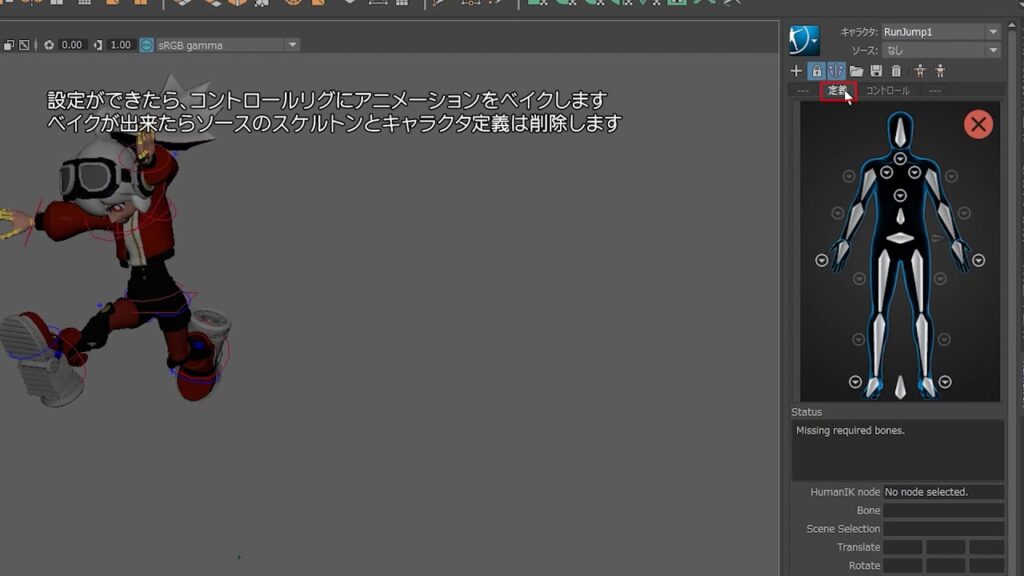This screenshot has width=1024, height=576.
Task: Switch to the 定義 tab
Action: point(837,91)
